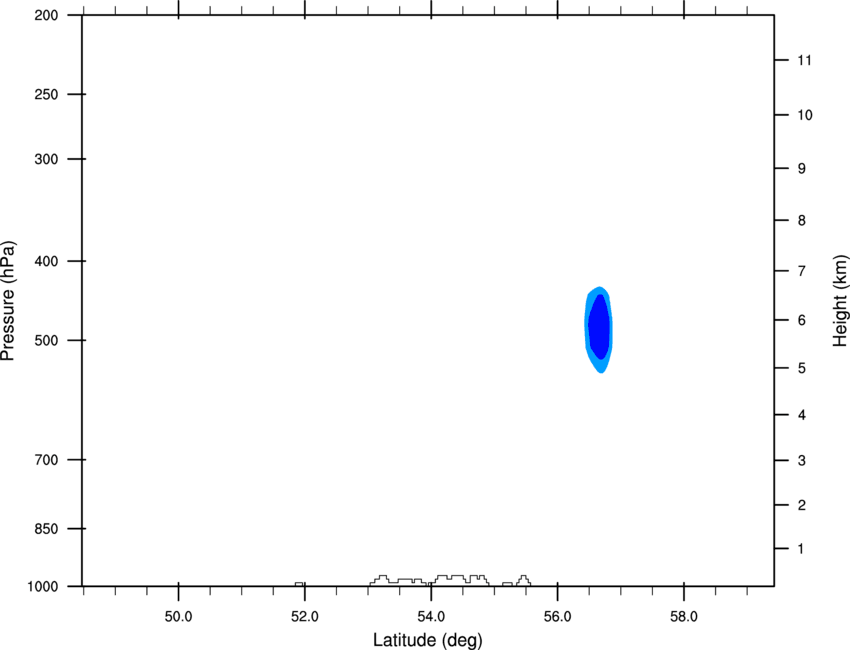Click the dark blue contour core
Image resolution: width=850 pixels, height=650 pixels.
click(x=600, y=327)
